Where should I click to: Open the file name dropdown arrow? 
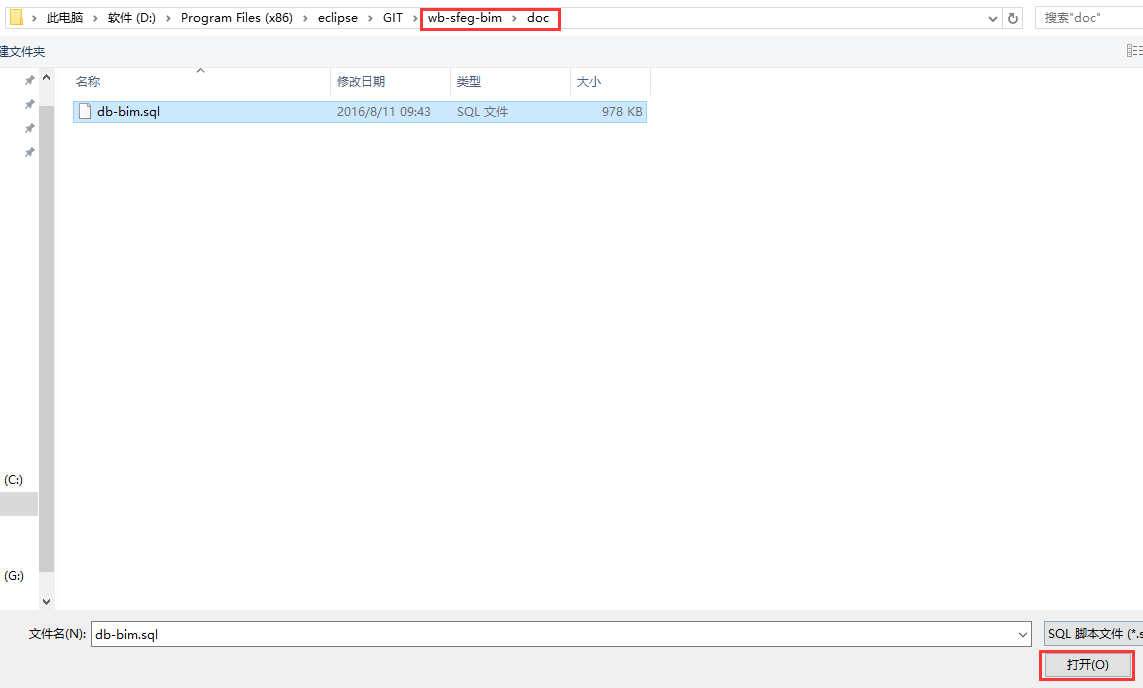tap(1023, 635)
